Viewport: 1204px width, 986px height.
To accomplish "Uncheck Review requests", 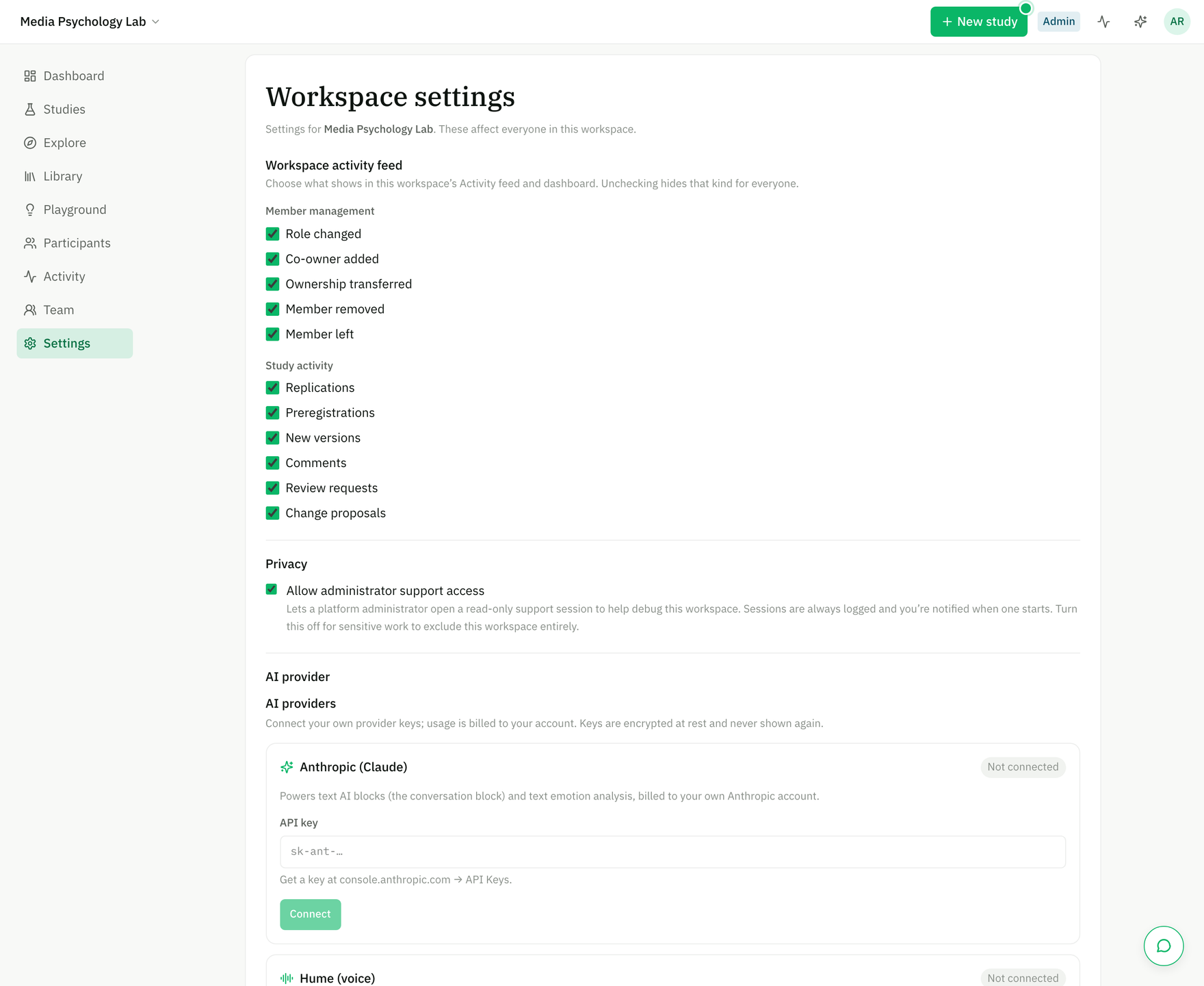I will [272, 488].
